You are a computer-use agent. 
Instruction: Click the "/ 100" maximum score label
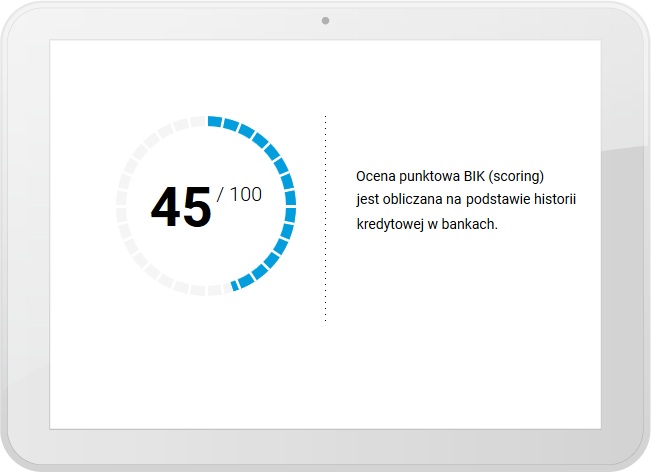[239, 194]
